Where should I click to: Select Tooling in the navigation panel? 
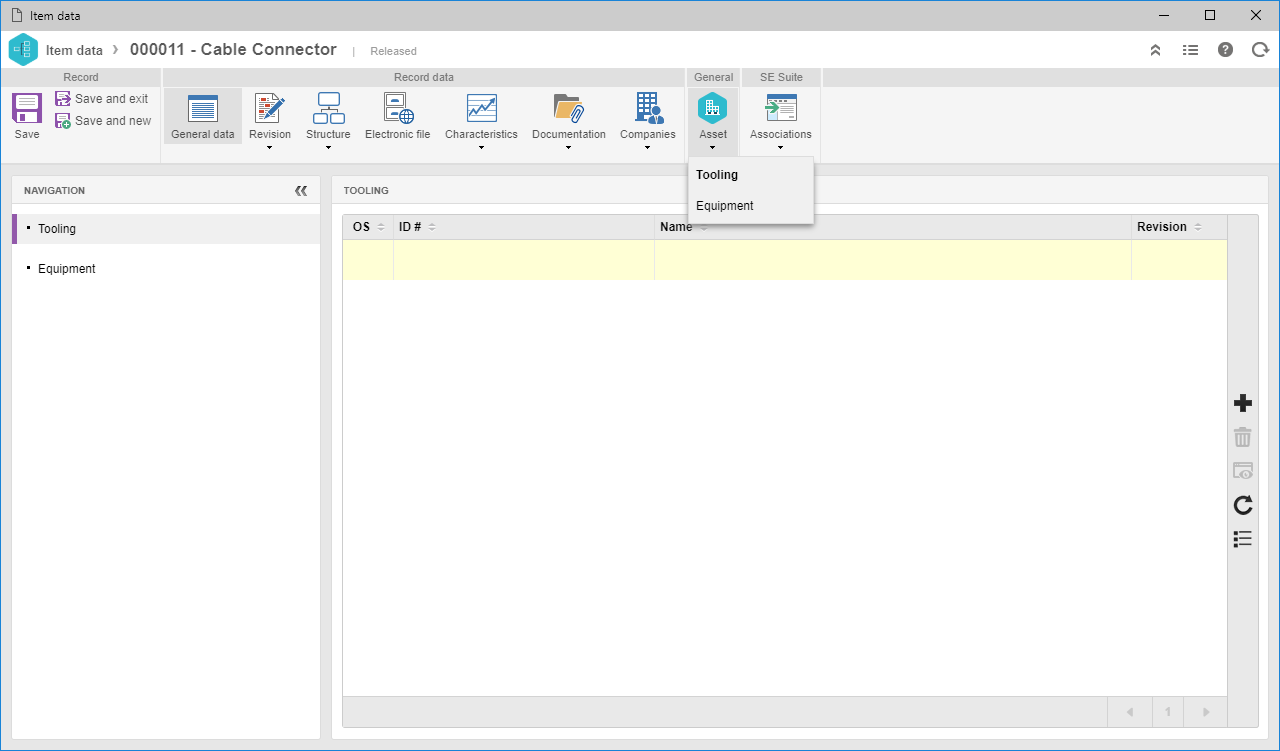(x=166, y=229)
